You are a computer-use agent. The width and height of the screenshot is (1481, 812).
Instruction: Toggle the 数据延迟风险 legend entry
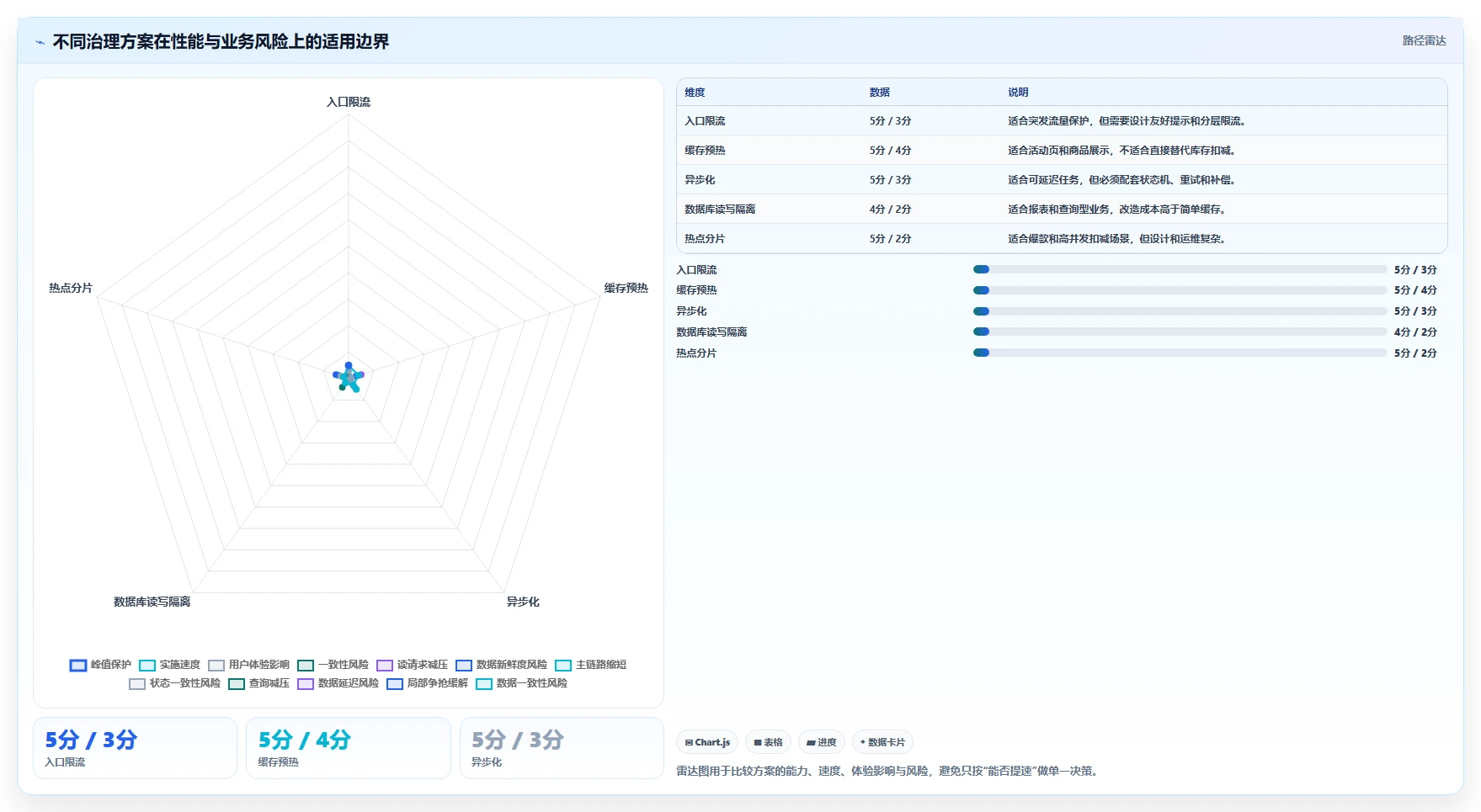click(338, 683)
